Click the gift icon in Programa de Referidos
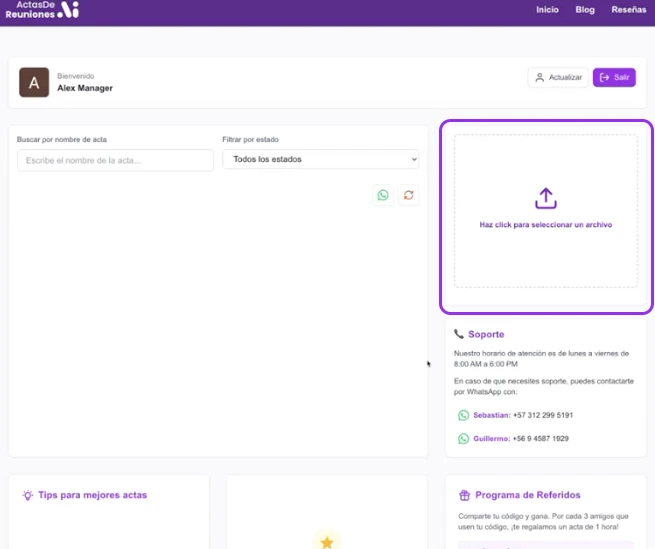 coord(464,495)
